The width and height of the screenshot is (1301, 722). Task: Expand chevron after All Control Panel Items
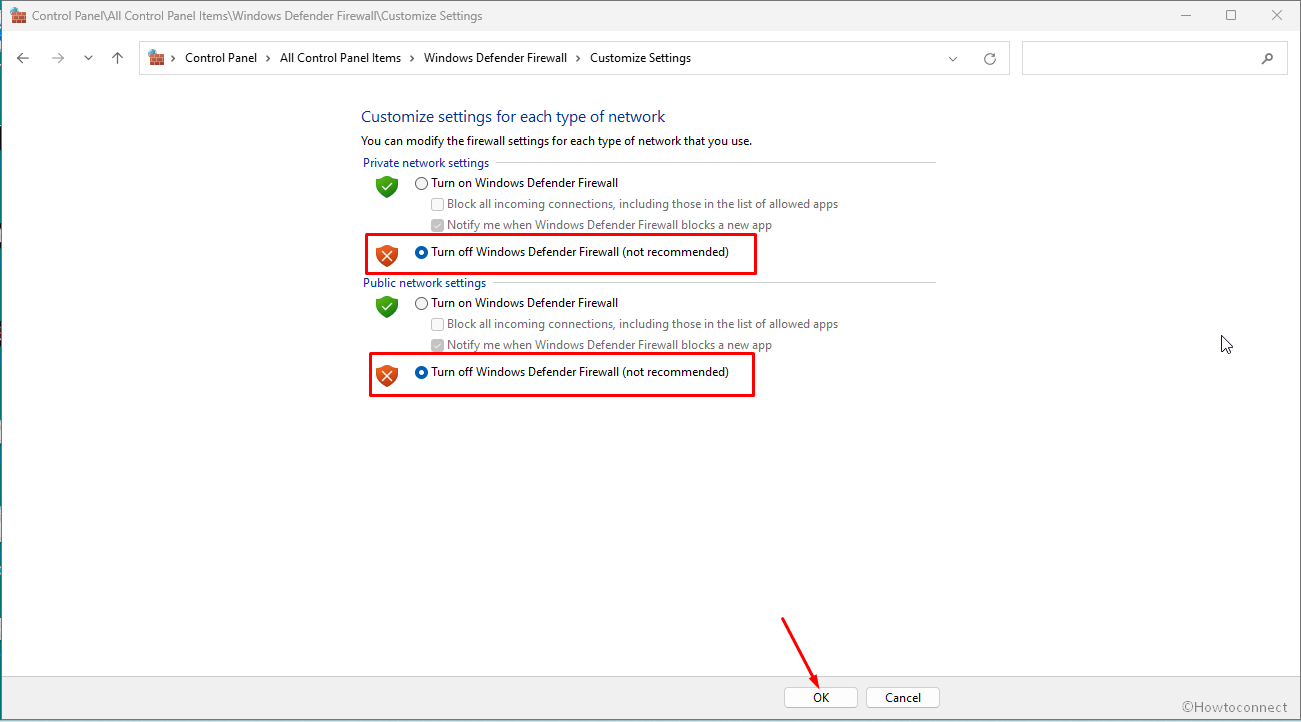[x=412, y=58]
